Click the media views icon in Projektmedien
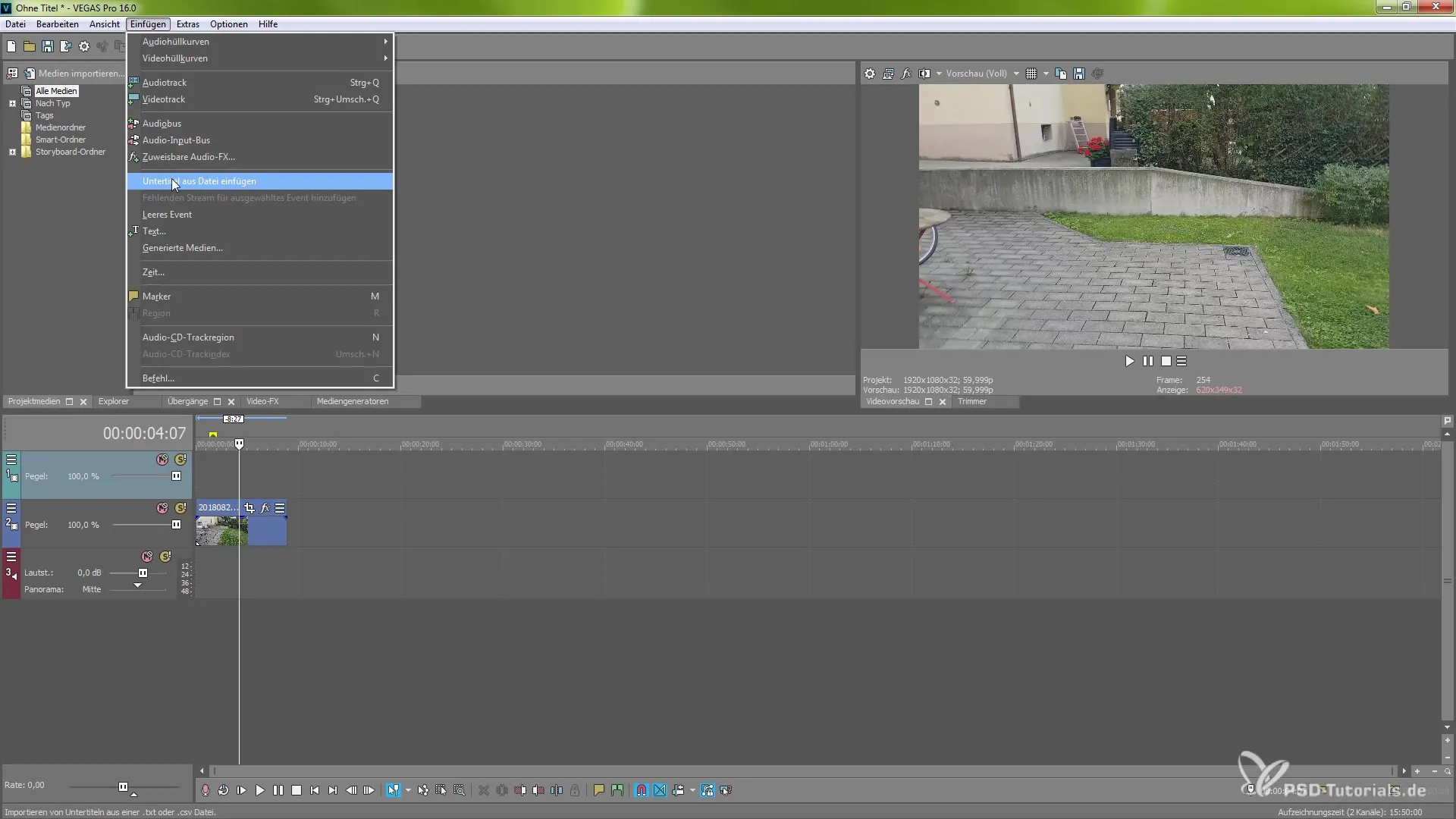1456x819 pixels. (12, 74)
